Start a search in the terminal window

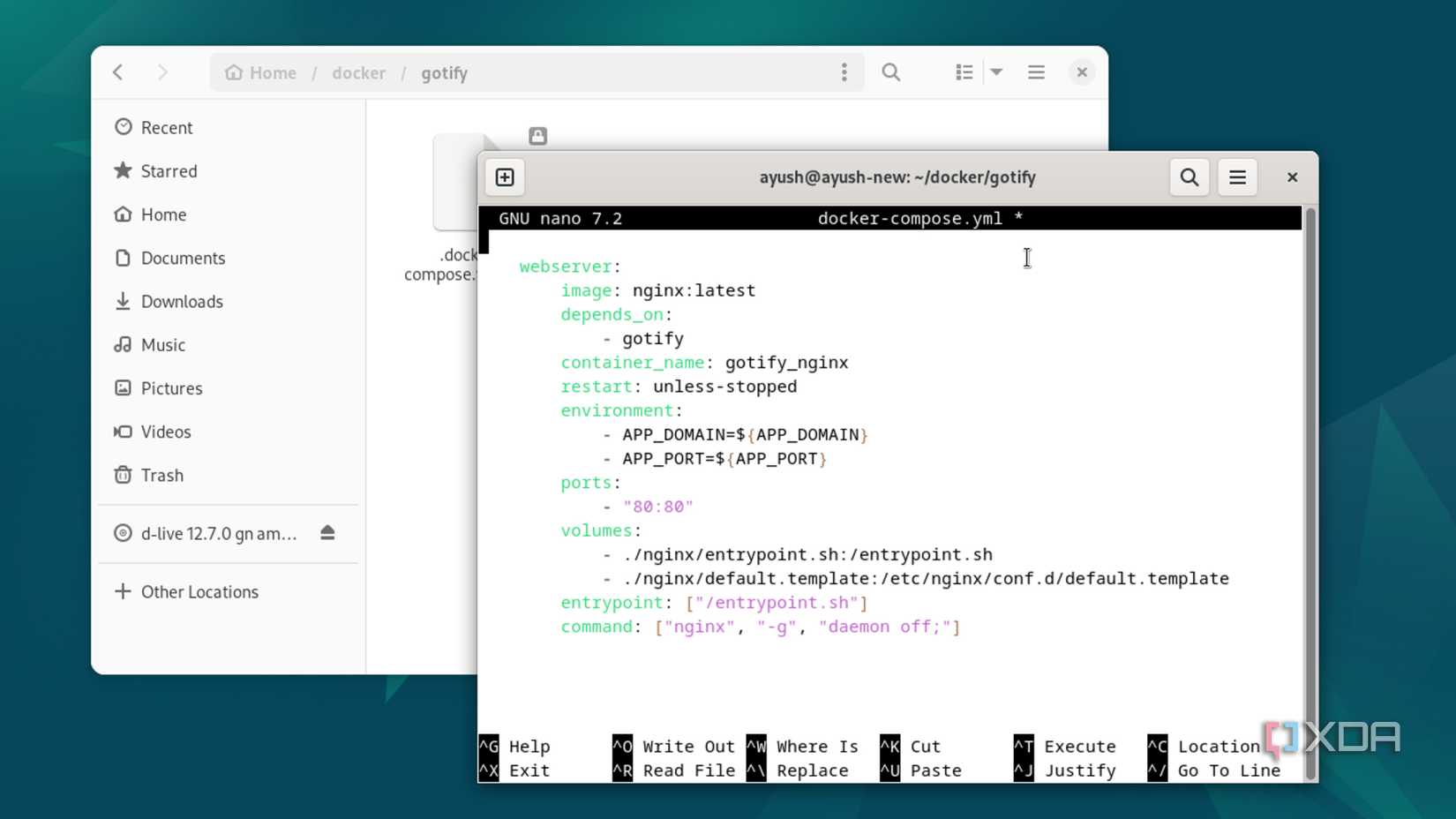1189,177
